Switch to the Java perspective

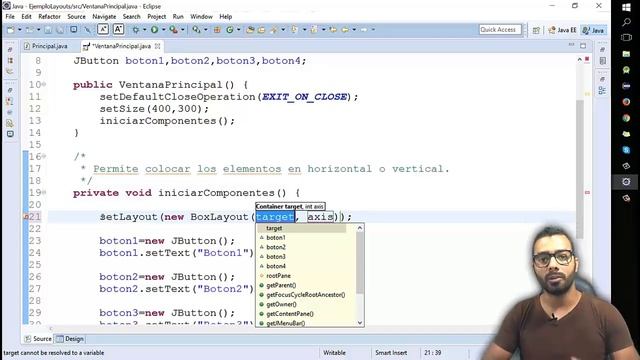(593, 30)
